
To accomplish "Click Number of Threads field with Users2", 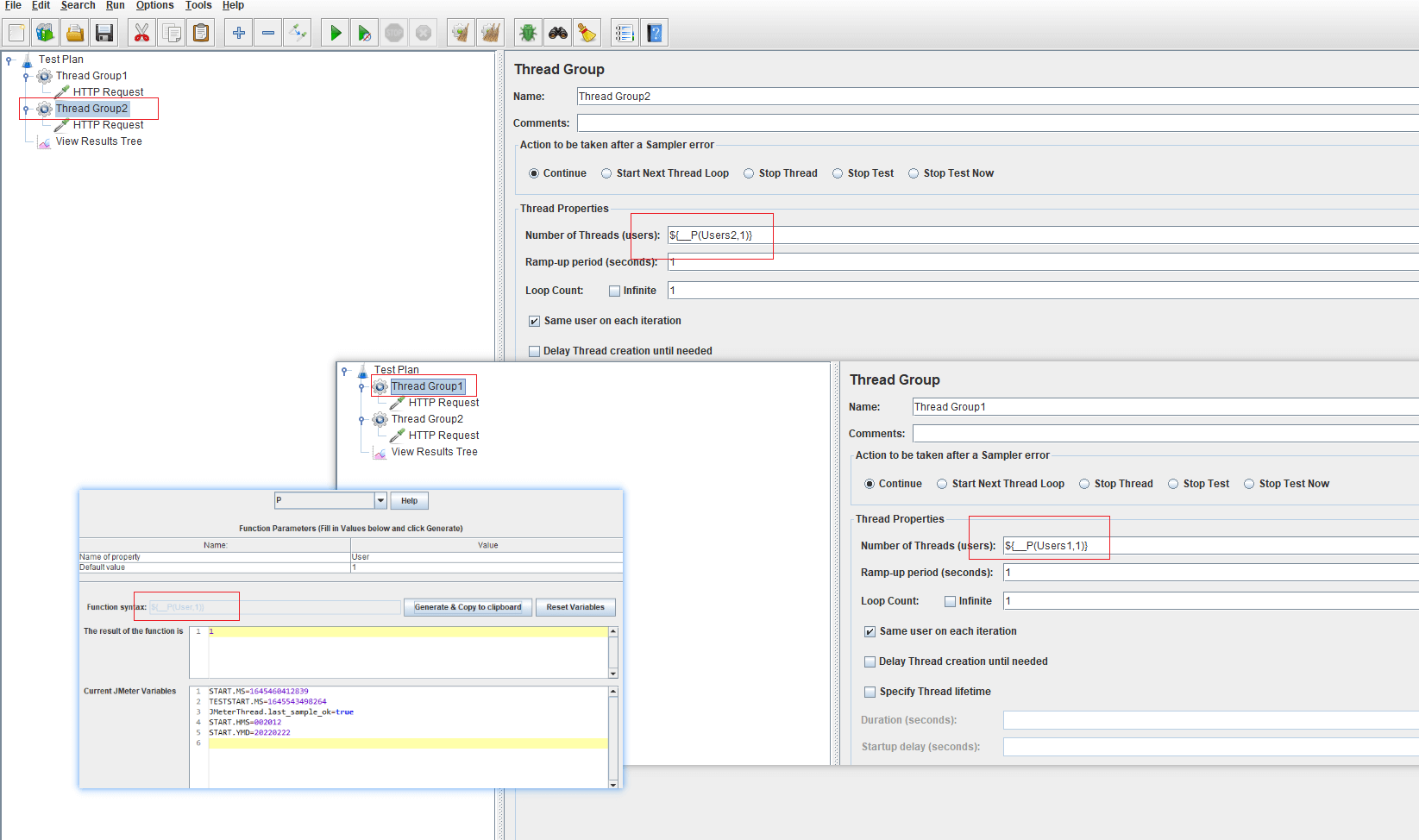I will pos(1043,235).
